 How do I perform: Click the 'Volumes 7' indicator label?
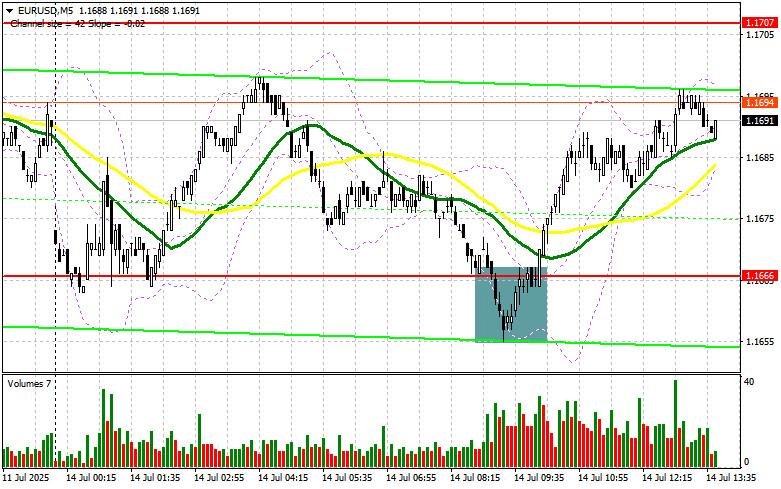(x=28, y=383)
